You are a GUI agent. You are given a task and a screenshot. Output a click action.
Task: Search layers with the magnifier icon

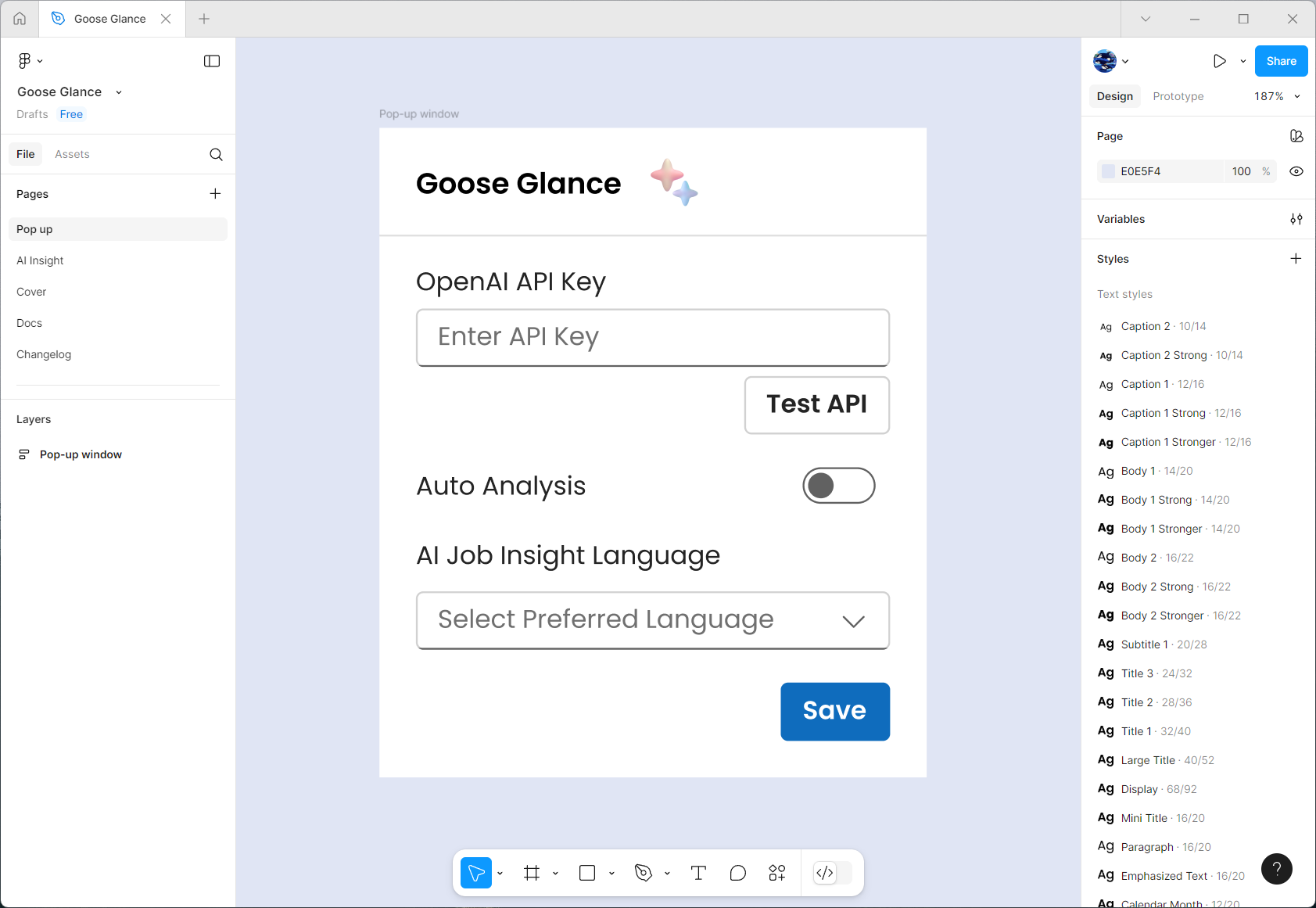(216, 155)
